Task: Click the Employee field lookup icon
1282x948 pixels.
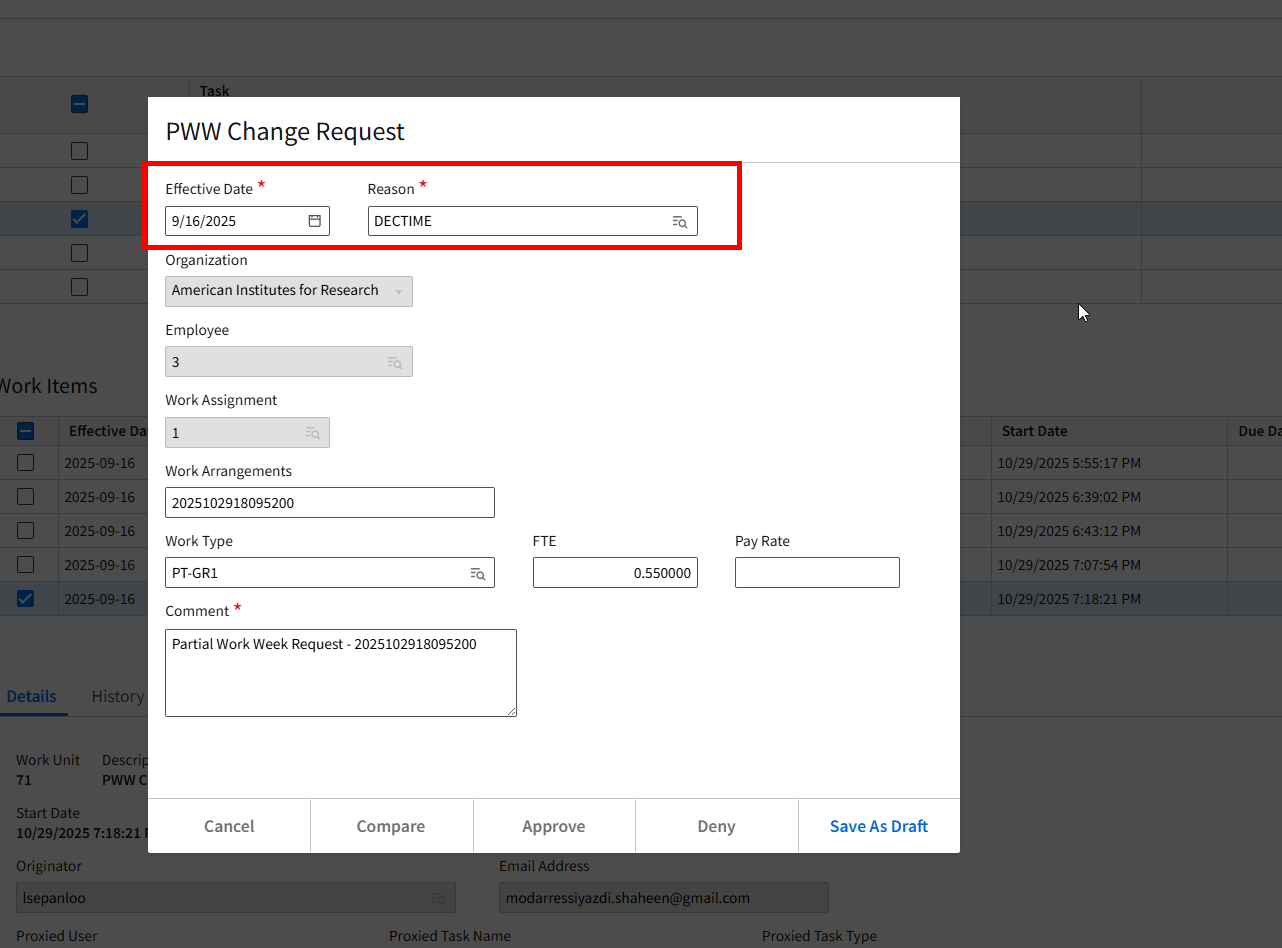Action: point(395,363)
